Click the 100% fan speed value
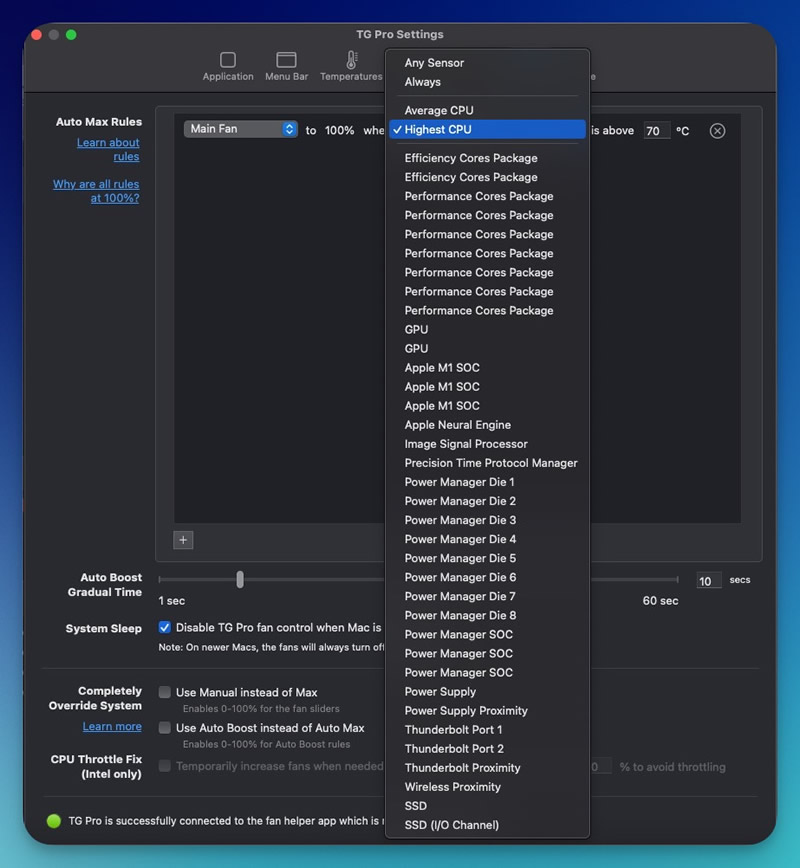 tap(339, 131)
